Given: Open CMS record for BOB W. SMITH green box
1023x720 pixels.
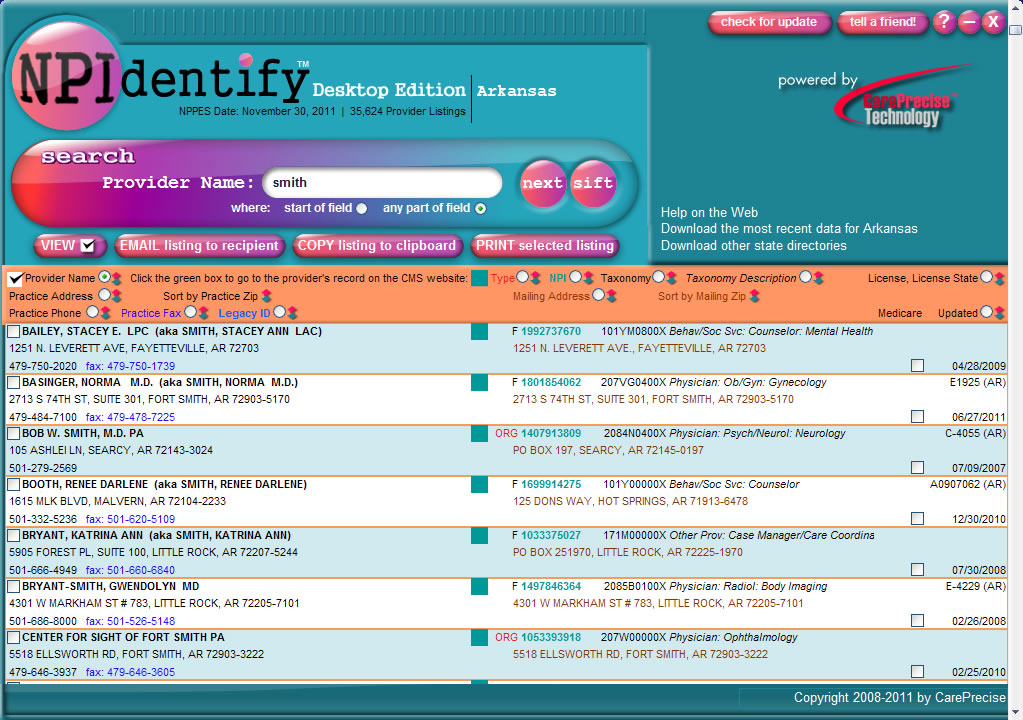Looking at the screenshot, I should [x=479, y=434].
